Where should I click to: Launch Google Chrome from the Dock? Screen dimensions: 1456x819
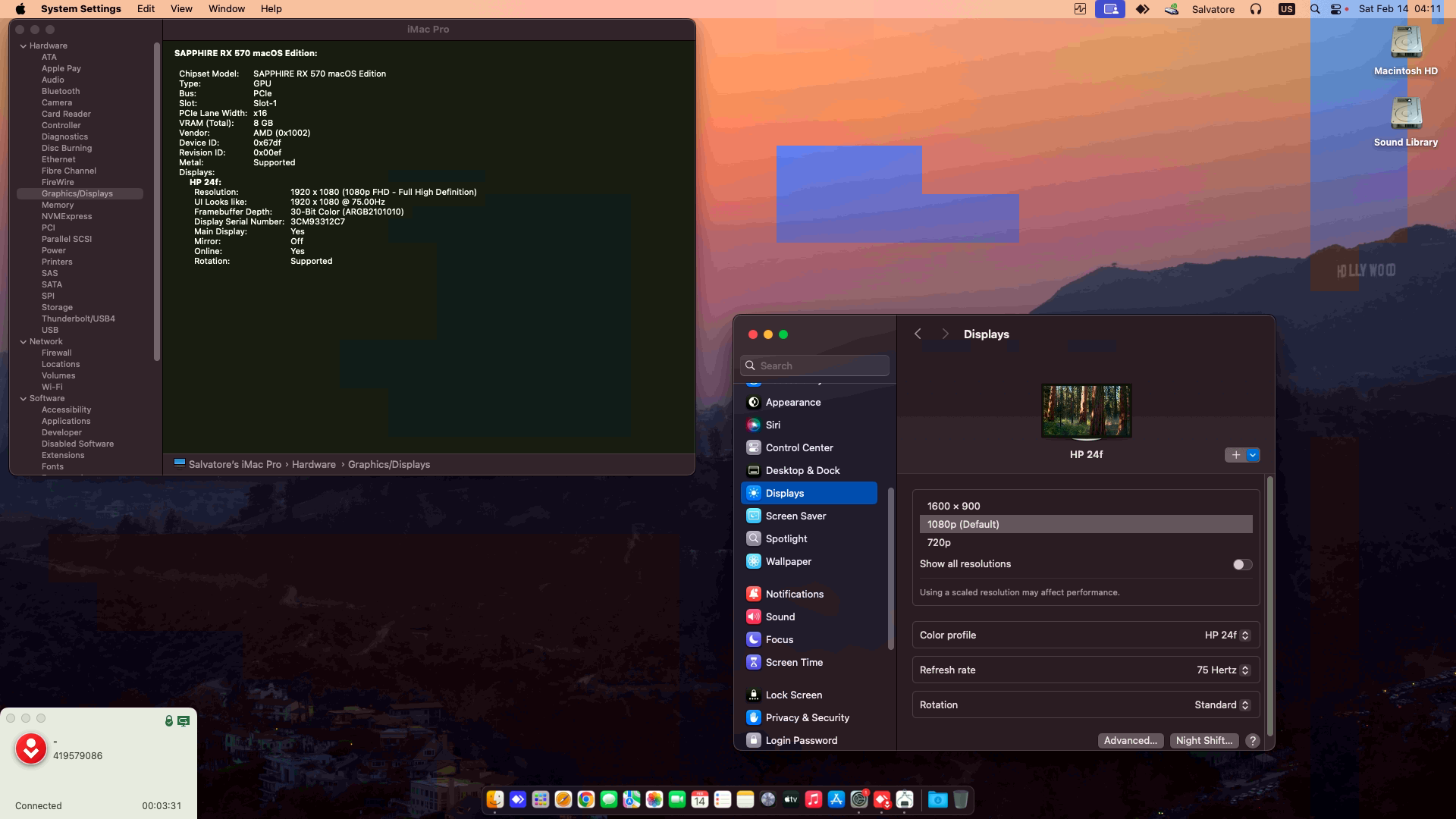tap(586, 799)
